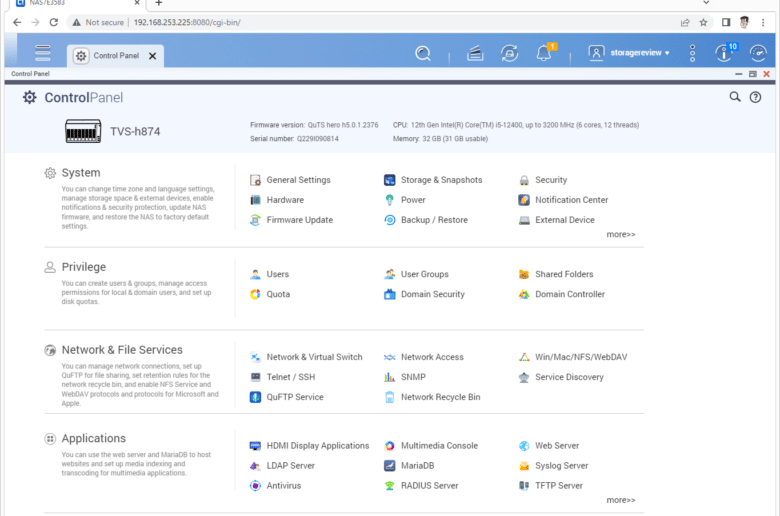Click the Shared Folders icon
The width and height of the screenshot is (780, 516).
524,274
